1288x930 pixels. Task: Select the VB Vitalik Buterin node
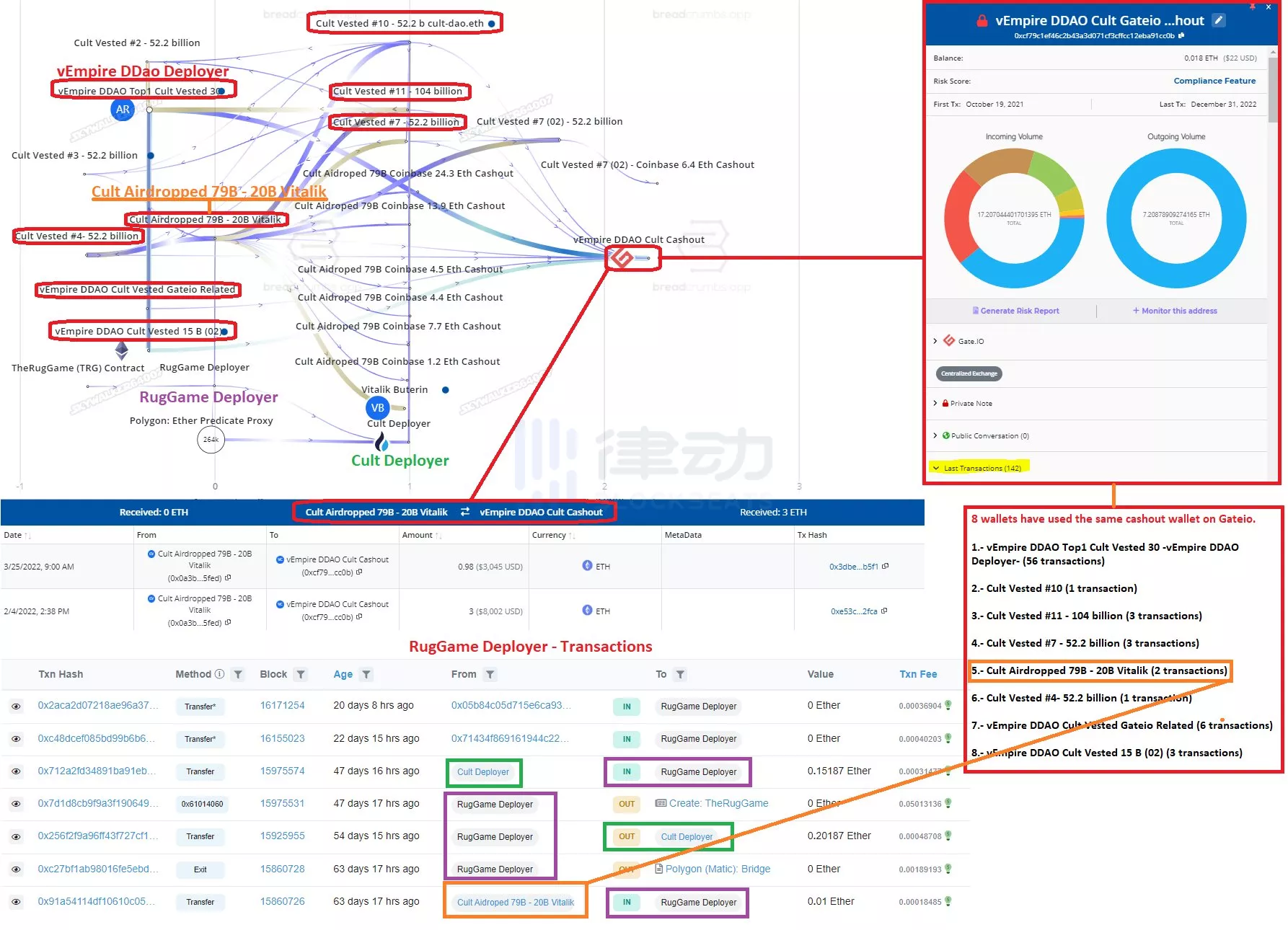tap(377, 407)
